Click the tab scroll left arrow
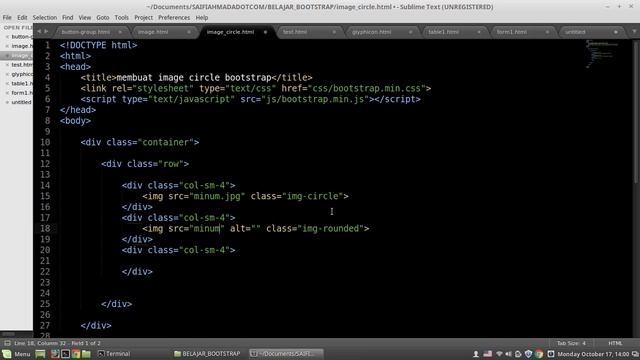 point(39,31)
